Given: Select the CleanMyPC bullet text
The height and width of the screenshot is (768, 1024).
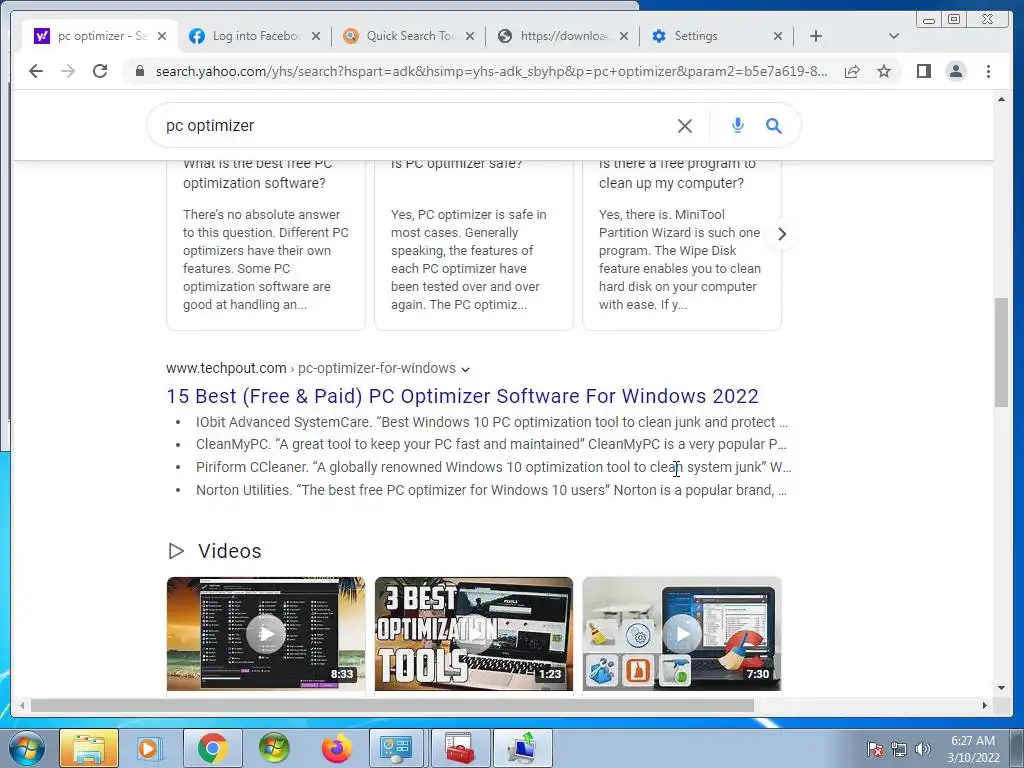Looking at the screenshot, I should 491,444.
